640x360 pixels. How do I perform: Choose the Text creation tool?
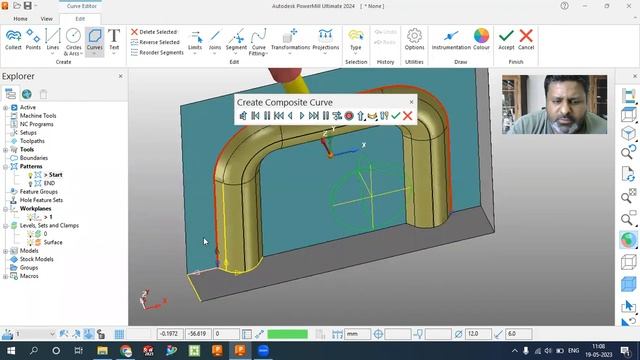pyautogui.click(x=114, y=42)
